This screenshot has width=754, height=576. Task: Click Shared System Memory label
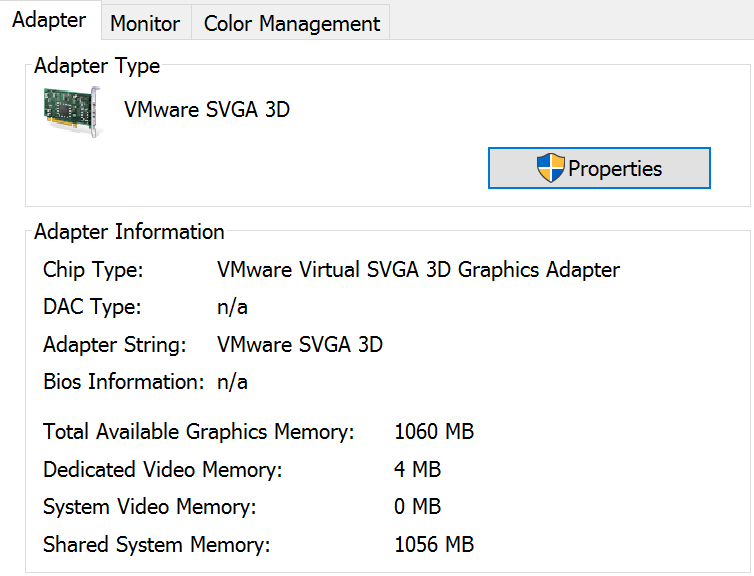[157, 545]
